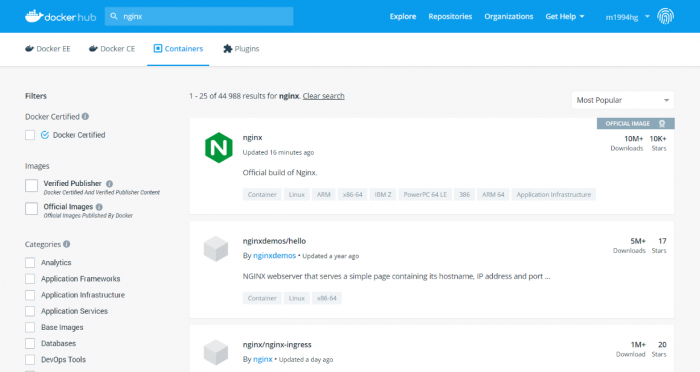Click the nginx/nginx-ingress cube icon
Viewport: 700px width, 372px height.
click(x=216, y=352)
